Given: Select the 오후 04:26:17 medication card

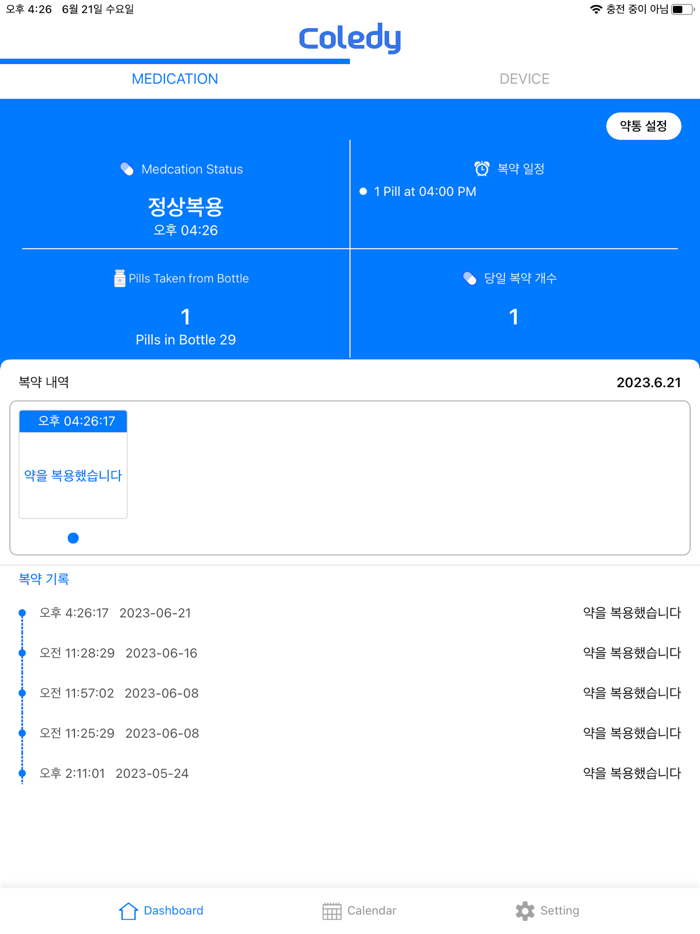Looking at the screenshot, I should pos(73,464).
